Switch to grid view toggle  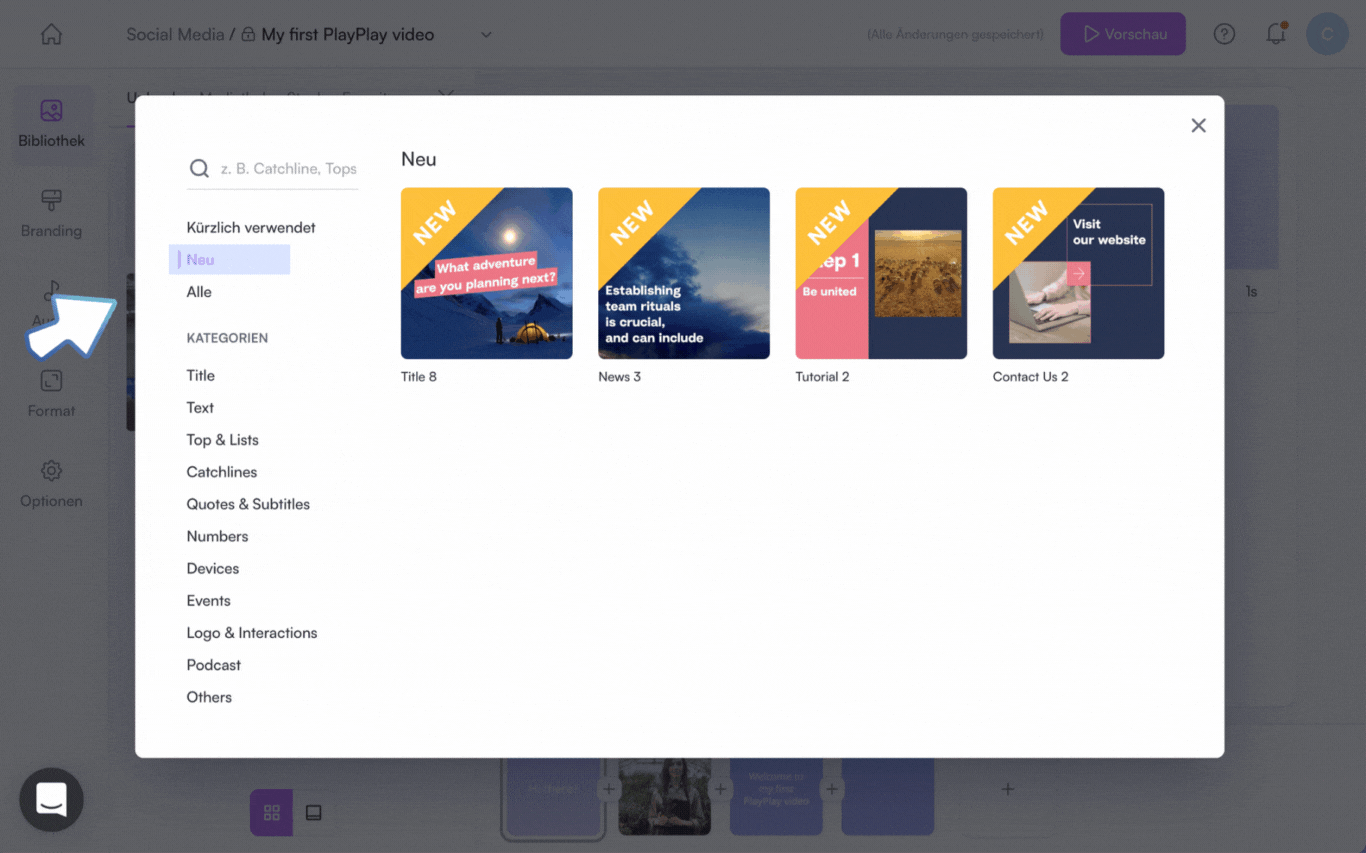pyautogui.click(x=271, y=813)
